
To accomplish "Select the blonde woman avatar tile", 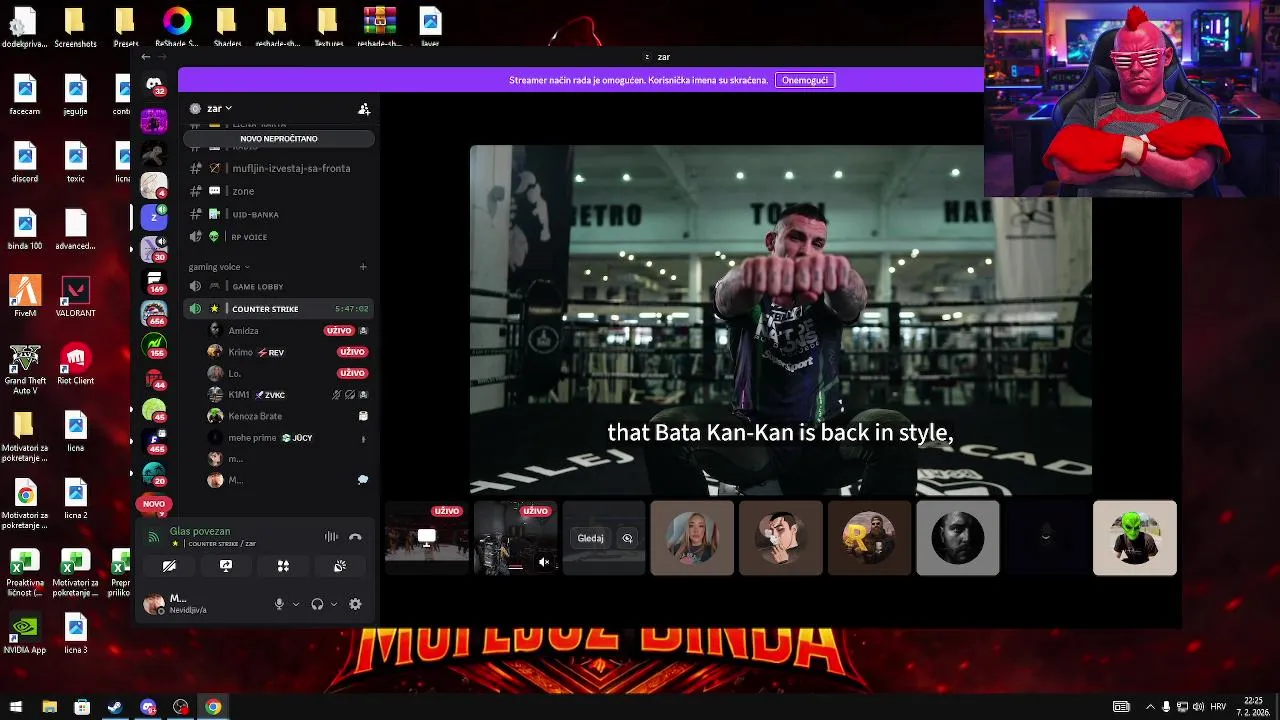I will [692, 538].
